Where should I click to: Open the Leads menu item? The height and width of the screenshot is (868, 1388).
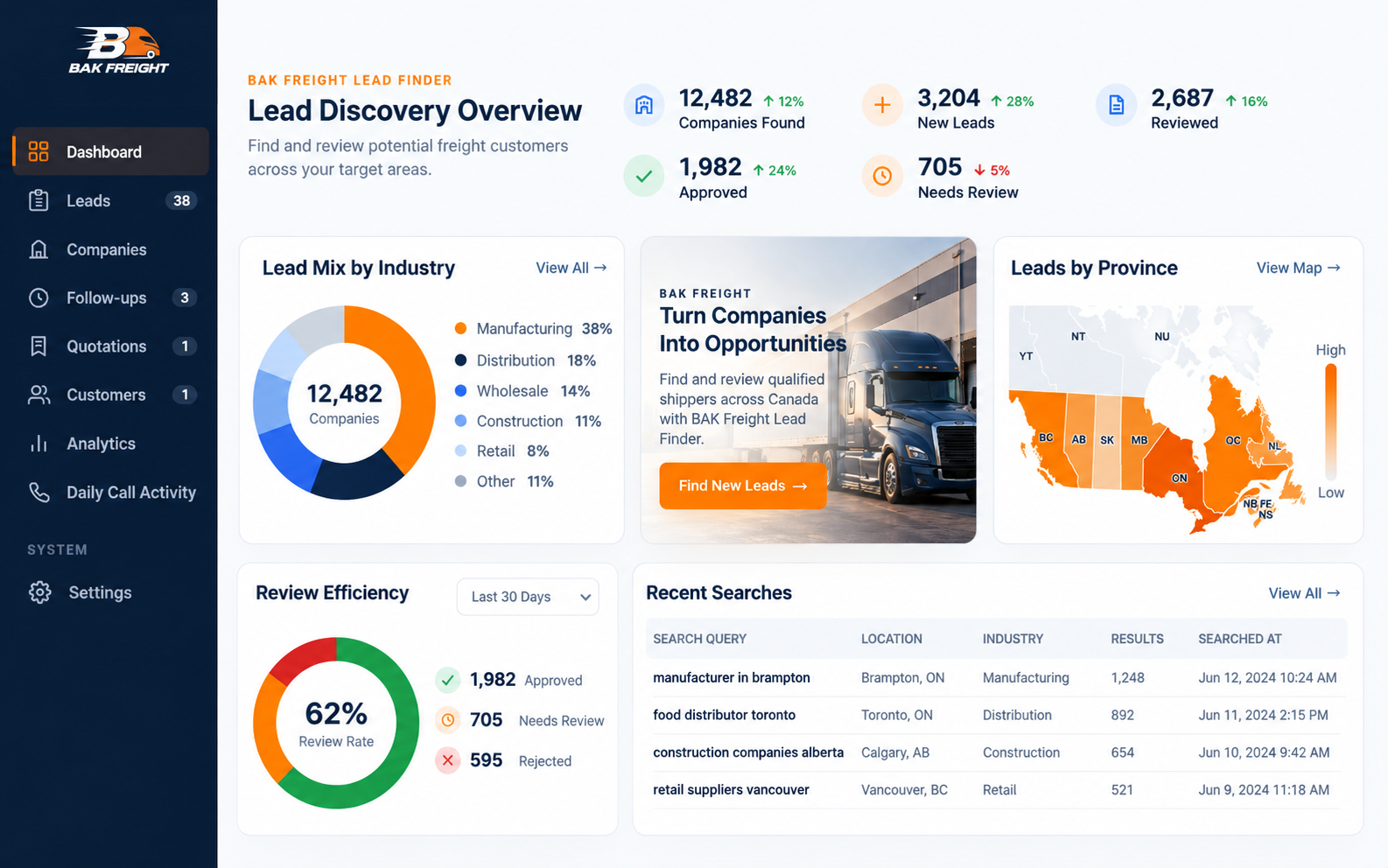[111, 200]
